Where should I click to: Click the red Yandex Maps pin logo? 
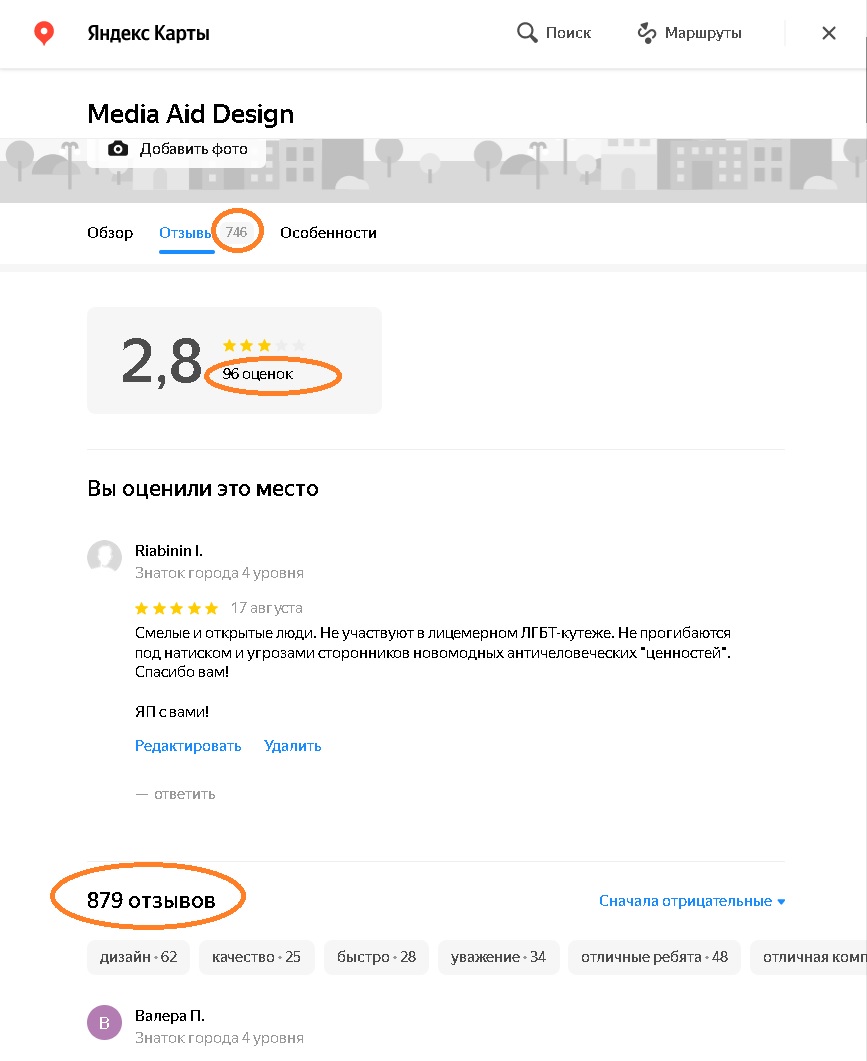(44, 32)
